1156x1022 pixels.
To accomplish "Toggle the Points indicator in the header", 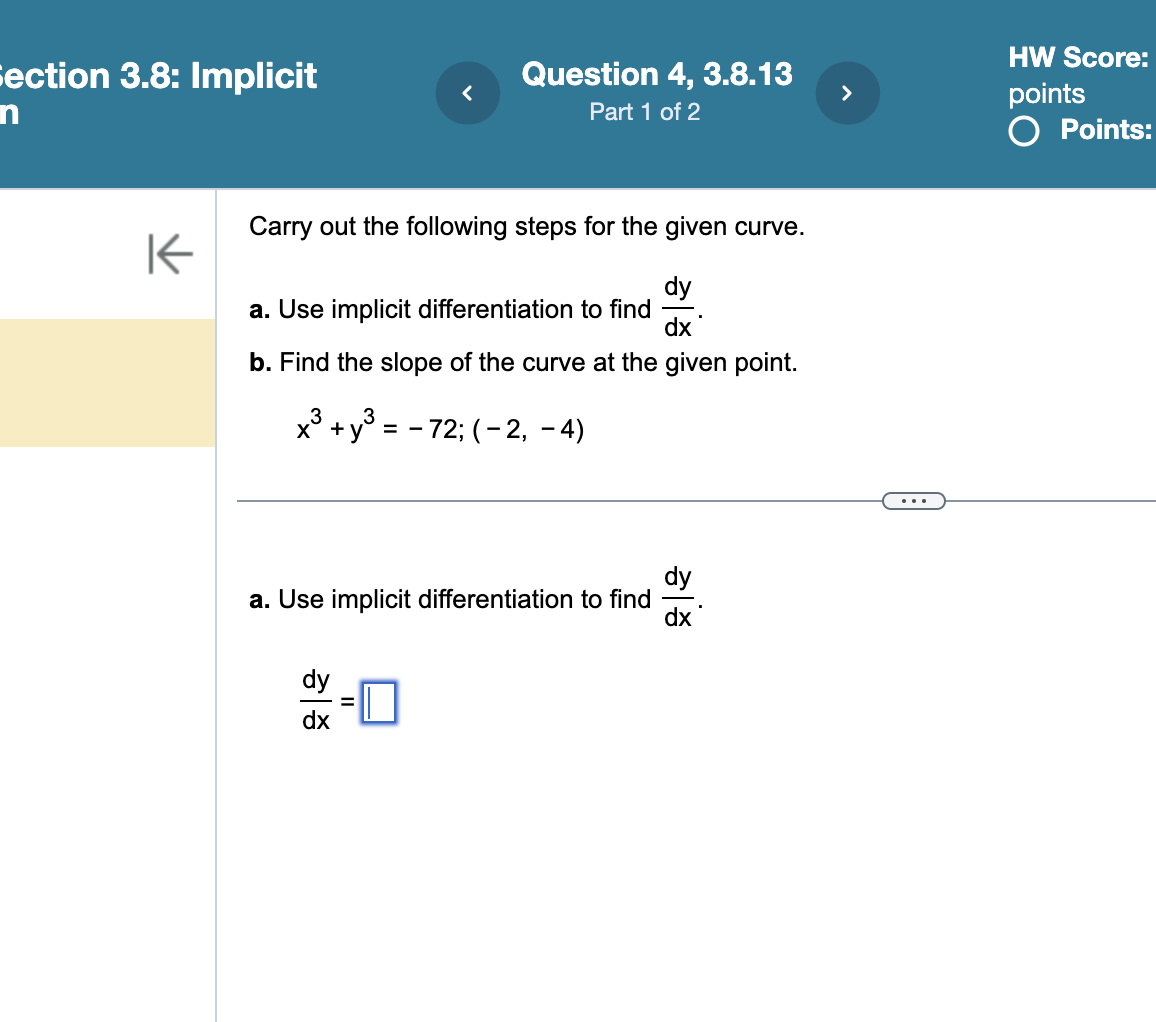I will (x=1023, y=130).
